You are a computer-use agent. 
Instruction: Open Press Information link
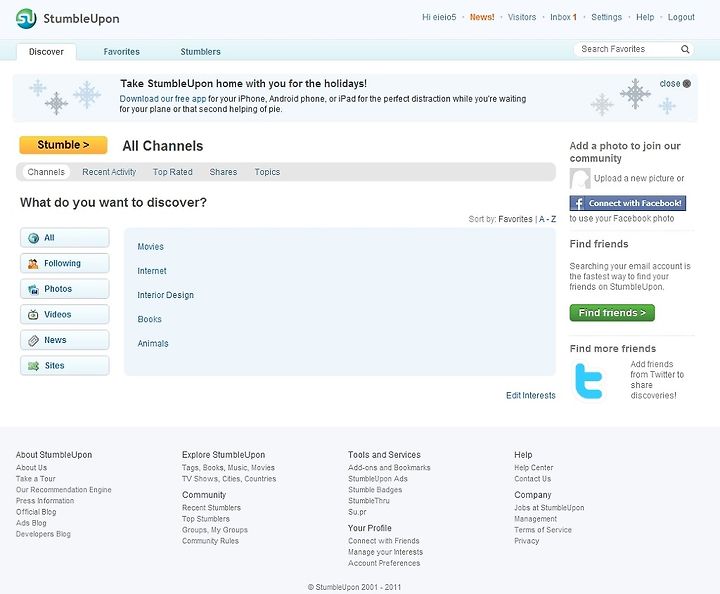45,500
